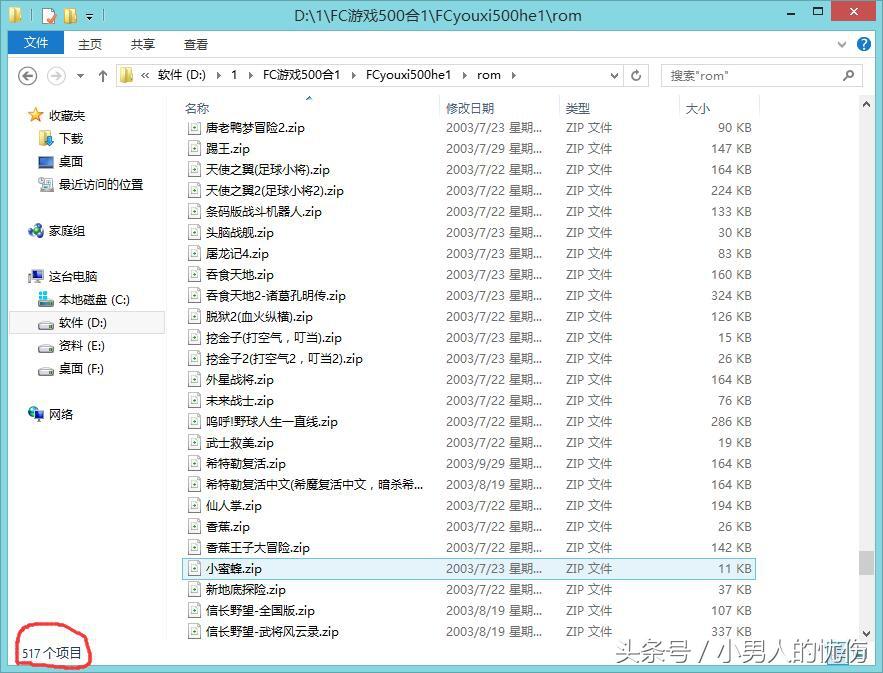Sort by 修改日期 column header

[x=470, y=108]
